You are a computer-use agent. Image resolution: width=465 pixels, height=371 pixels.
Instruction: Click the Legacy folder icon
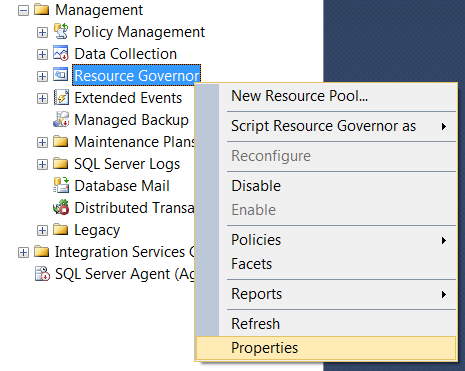click(61, 229)
